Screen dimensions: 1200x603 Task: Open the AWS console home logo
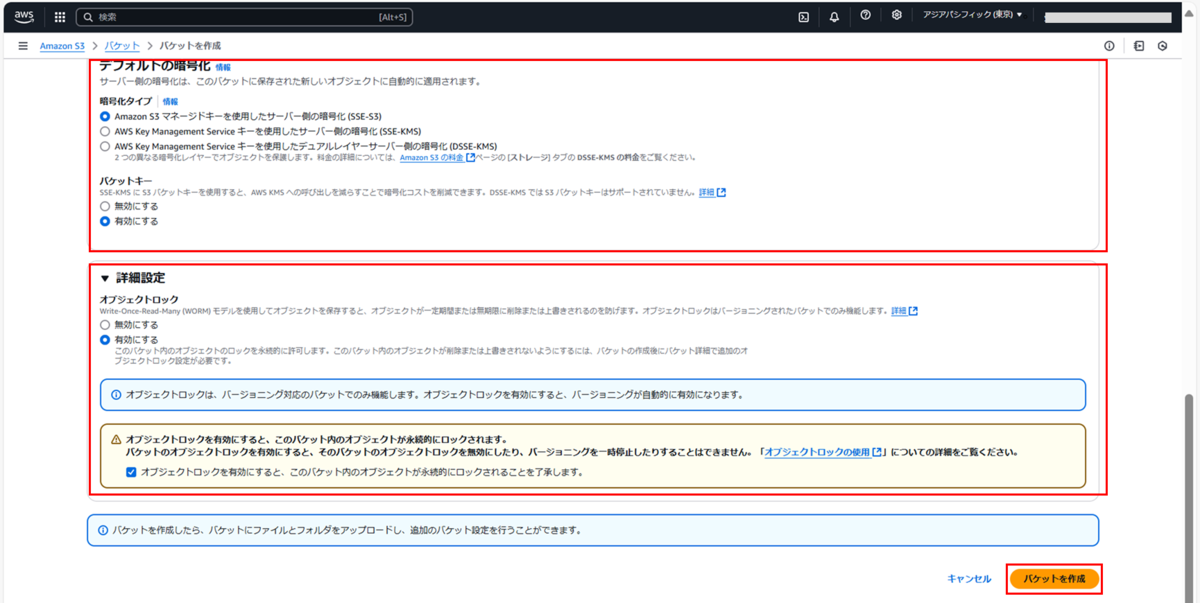[23, 17]
